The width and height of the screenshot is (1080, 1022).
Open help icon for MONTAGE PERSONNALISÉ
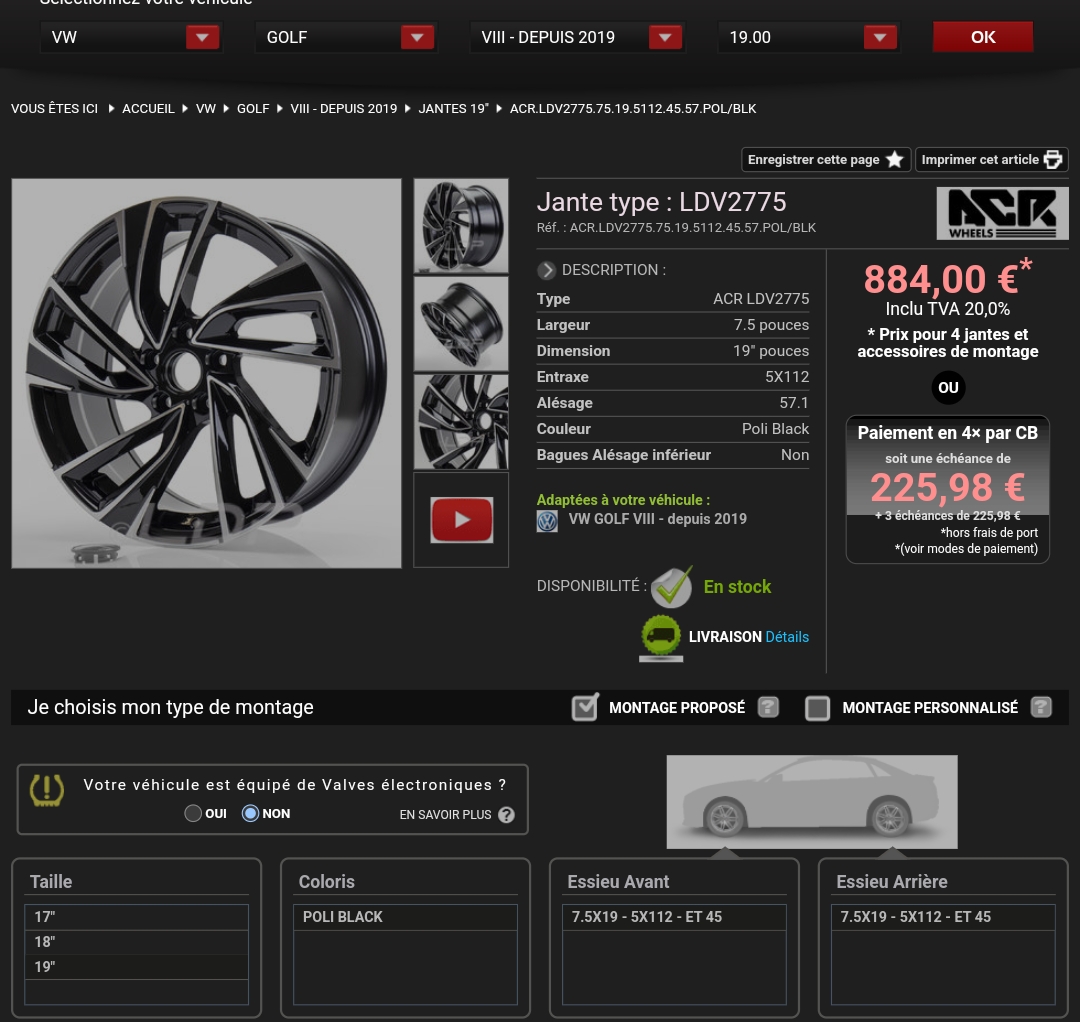point(1041,707)
